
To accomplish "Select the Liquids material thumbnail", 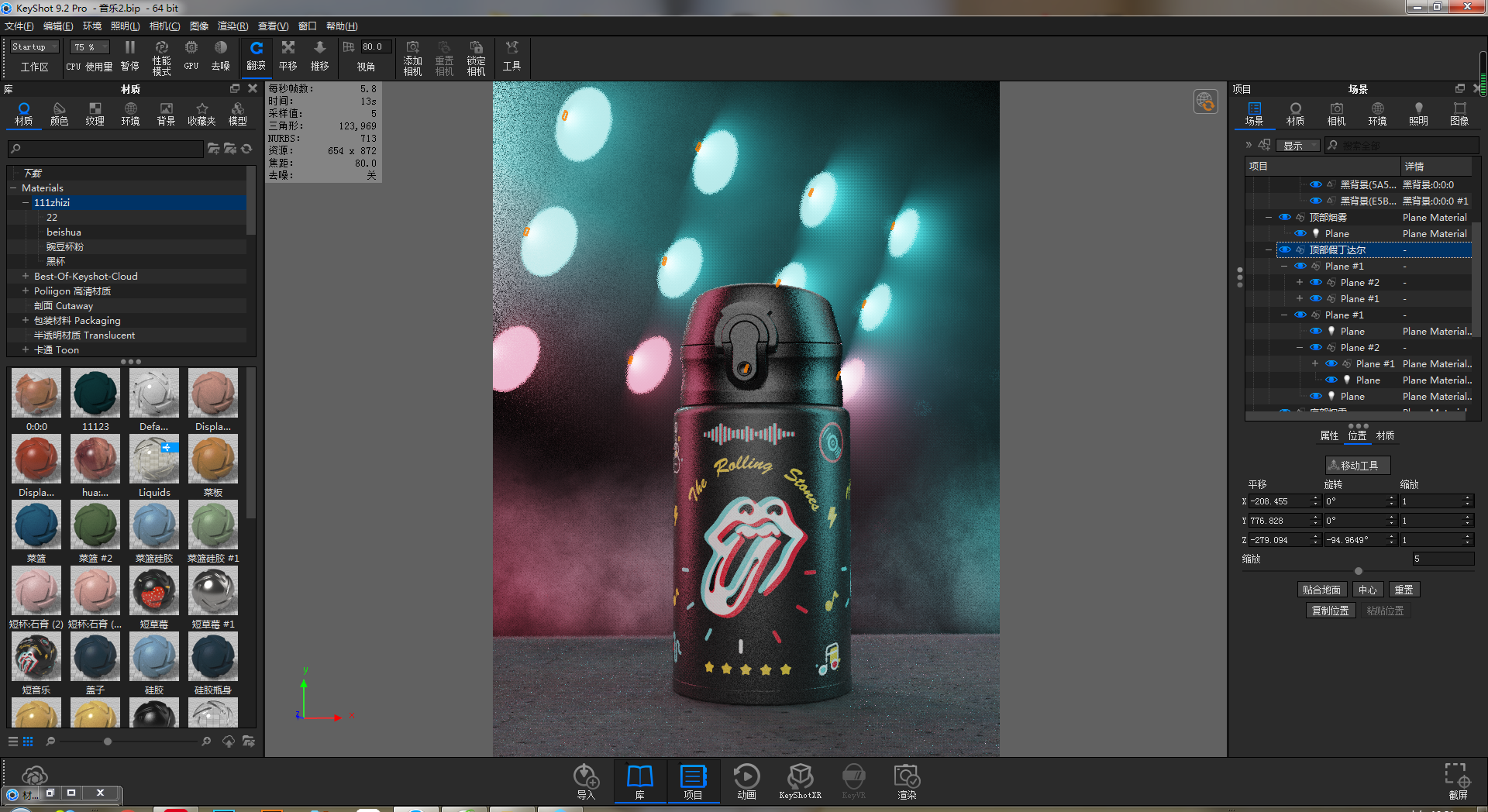I will tap(153, 459).
